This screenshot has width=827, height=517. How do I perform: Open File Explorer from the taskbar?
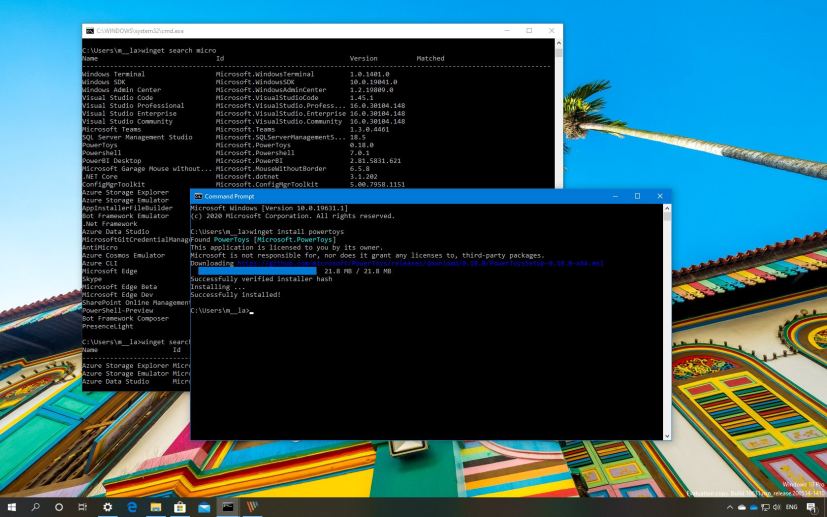tap(156, 508)
